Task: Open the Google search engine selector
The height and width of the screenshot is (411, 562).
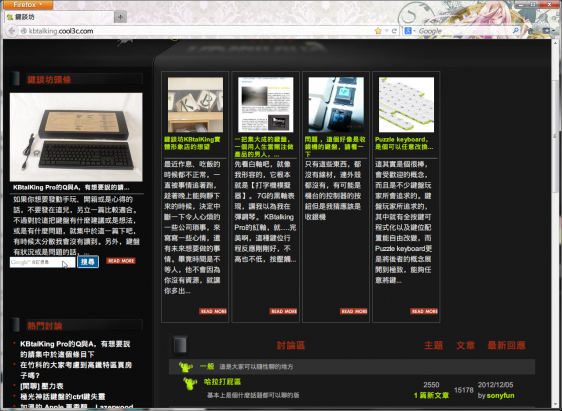Action: pyautogui.click(x=410, y=31)
